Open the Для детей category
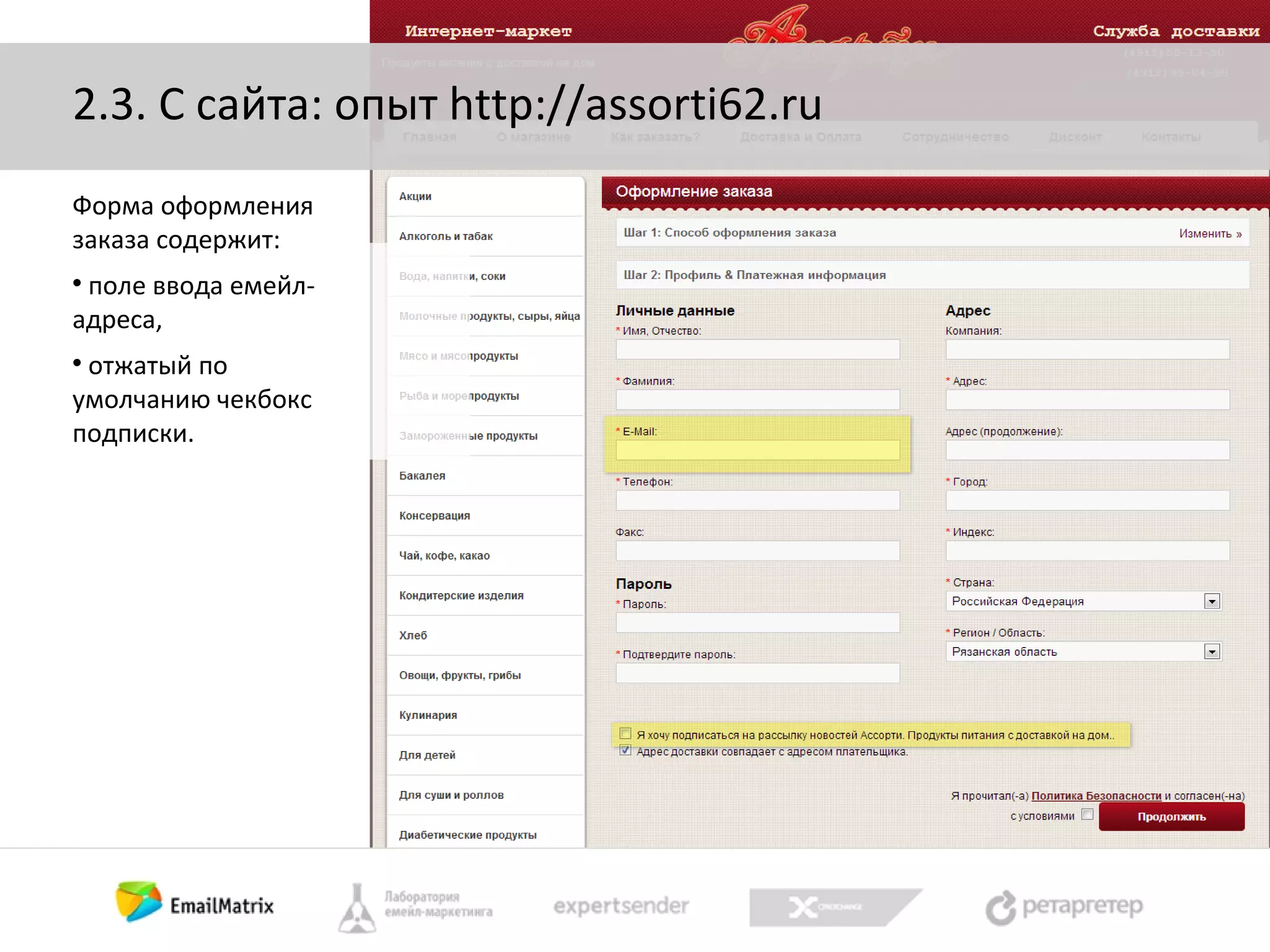 (x=485, y=756)
